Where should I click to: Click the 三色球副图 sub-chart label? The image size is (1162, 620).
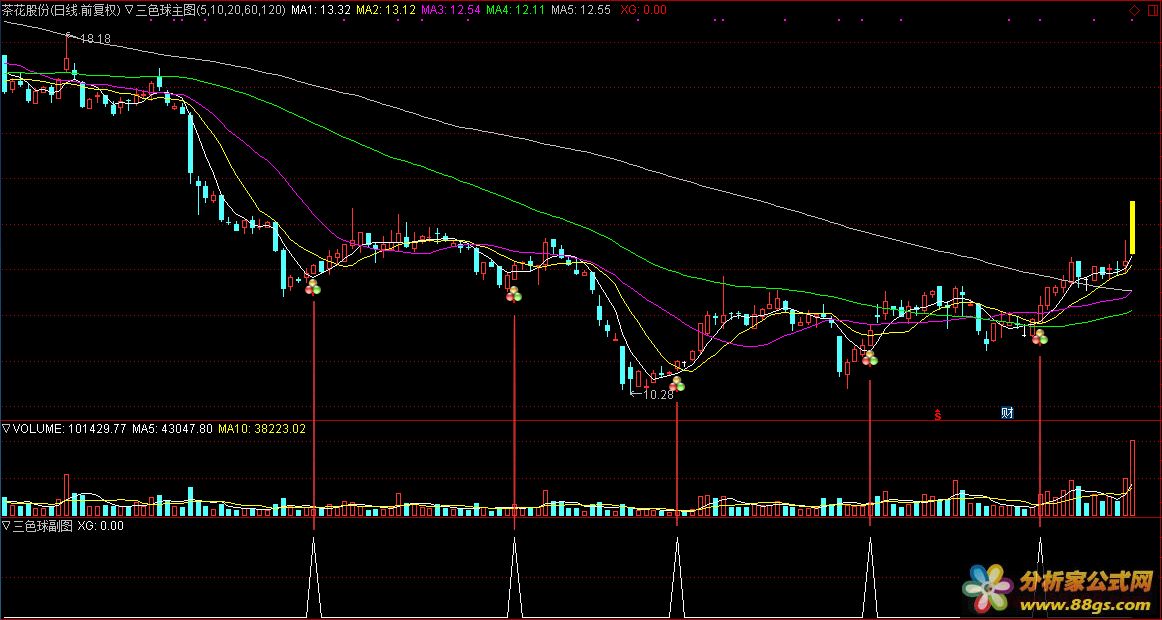[x=42, y=526]
